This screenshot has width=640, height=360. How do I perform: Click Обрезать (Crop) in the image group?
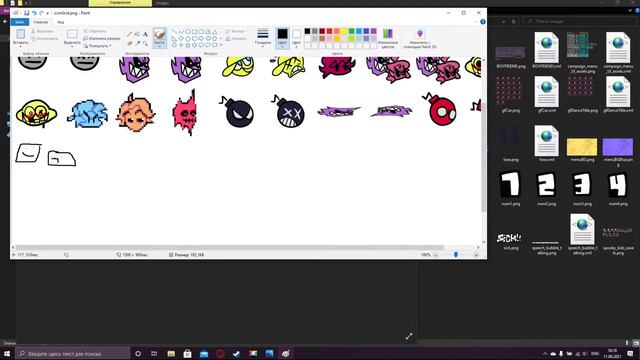(95, 31)
